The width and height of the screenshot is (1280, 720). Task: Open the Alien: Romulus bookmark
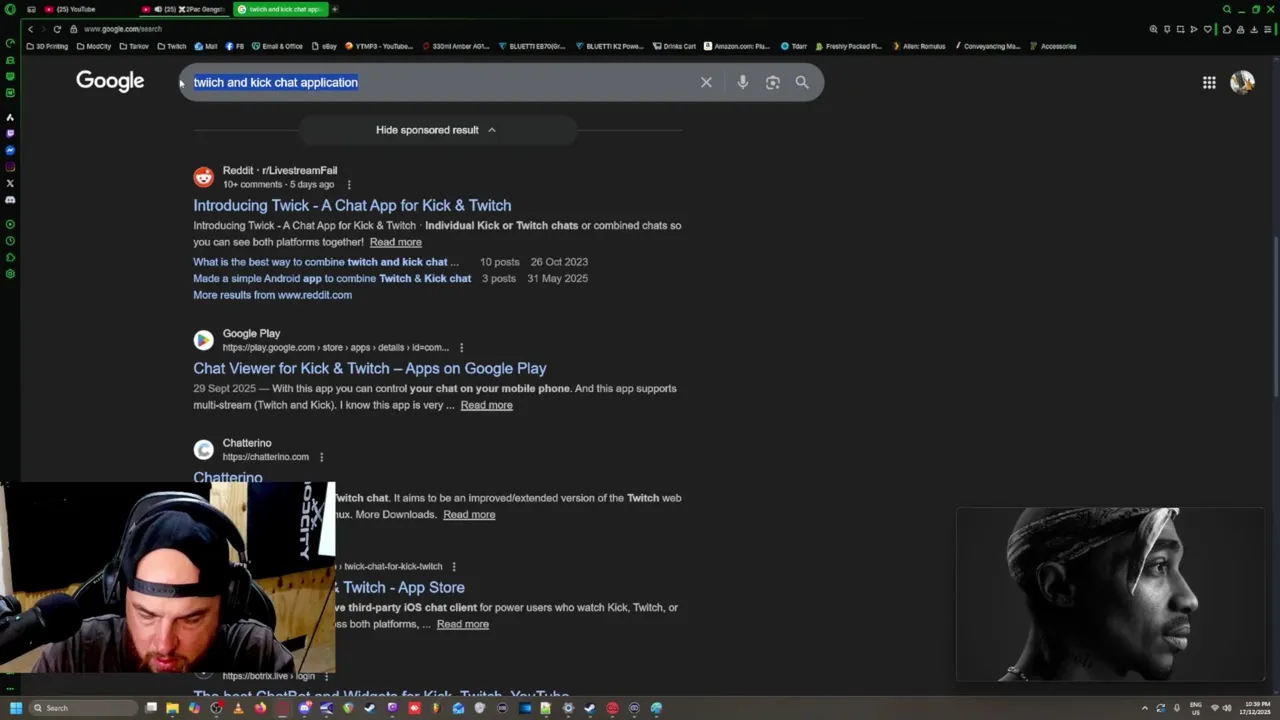tap(918, 46)
